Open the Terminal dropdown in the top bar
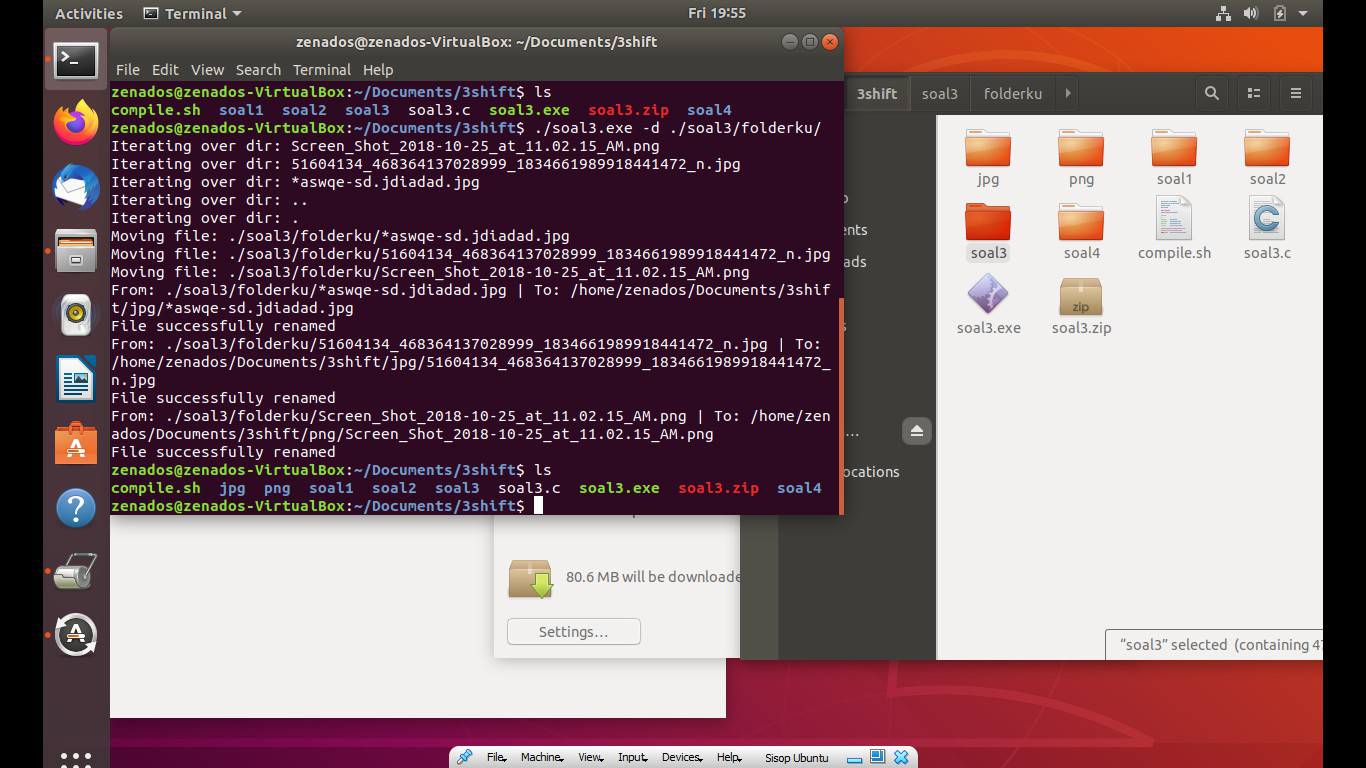Image resolution: width=1366 pixels, height=768 pixels. click(191, 13)
